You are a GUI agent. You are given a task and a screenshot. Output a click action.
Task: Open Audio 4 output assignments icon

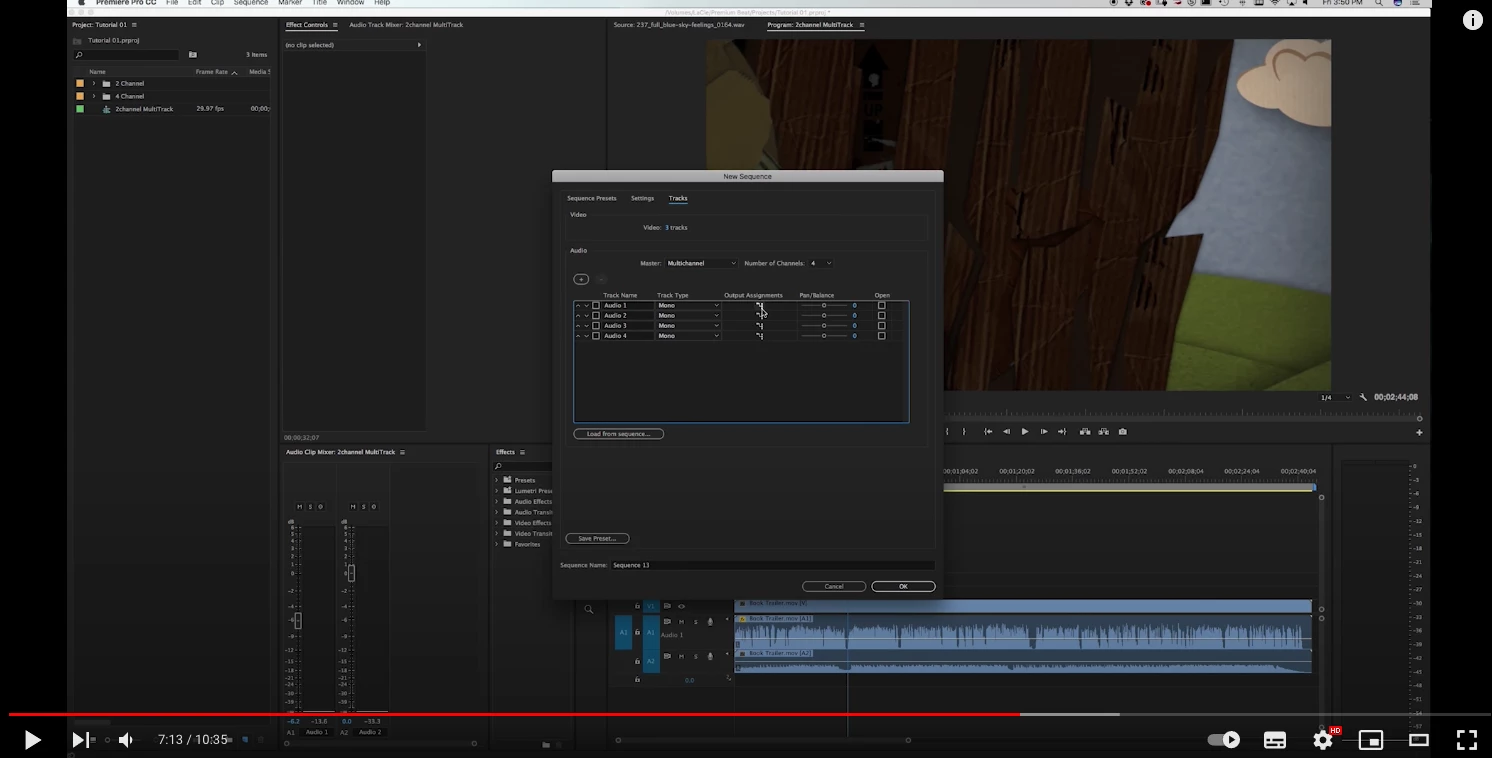point(760,336)
